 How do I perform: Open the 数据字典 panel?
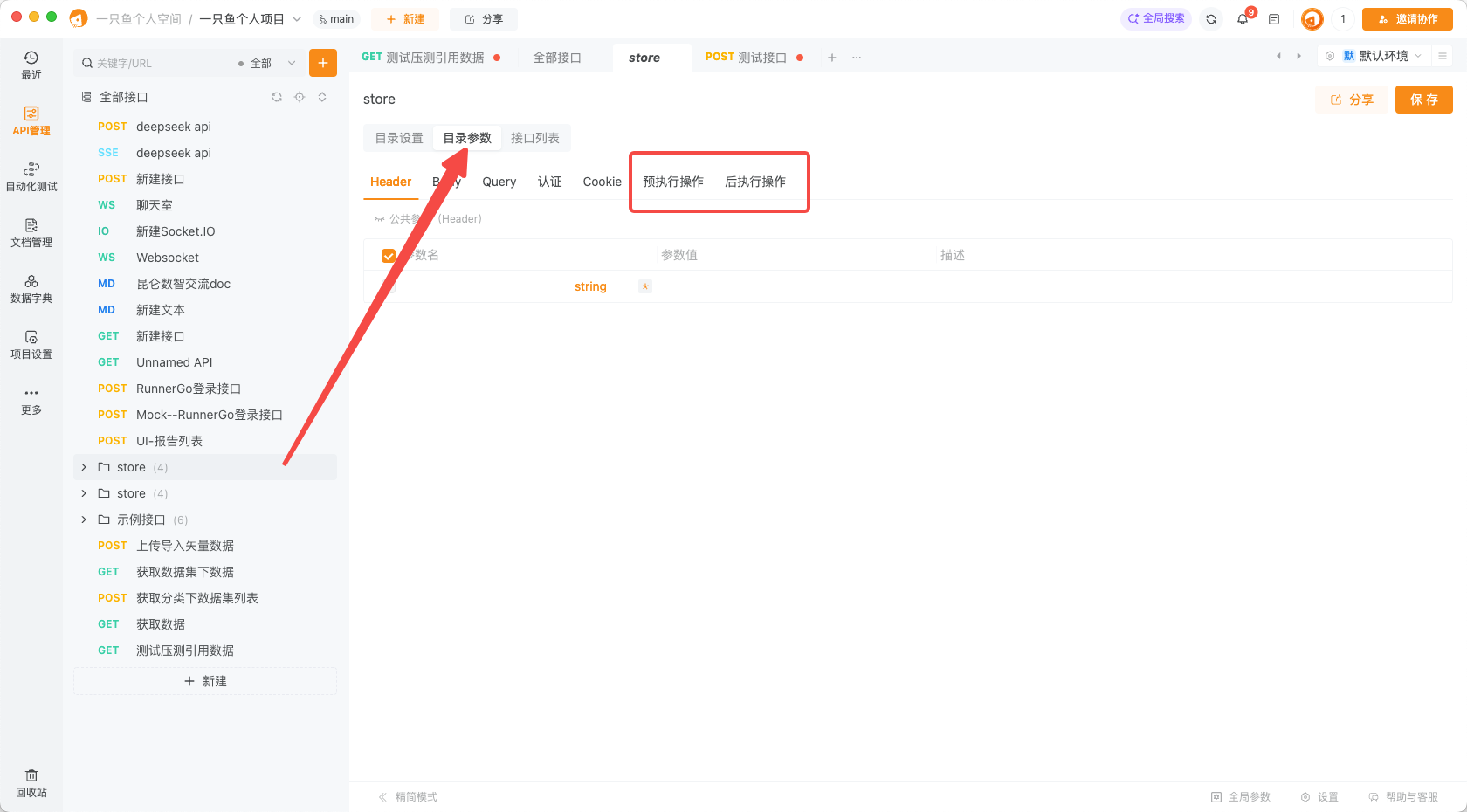[x=31, y=288]
